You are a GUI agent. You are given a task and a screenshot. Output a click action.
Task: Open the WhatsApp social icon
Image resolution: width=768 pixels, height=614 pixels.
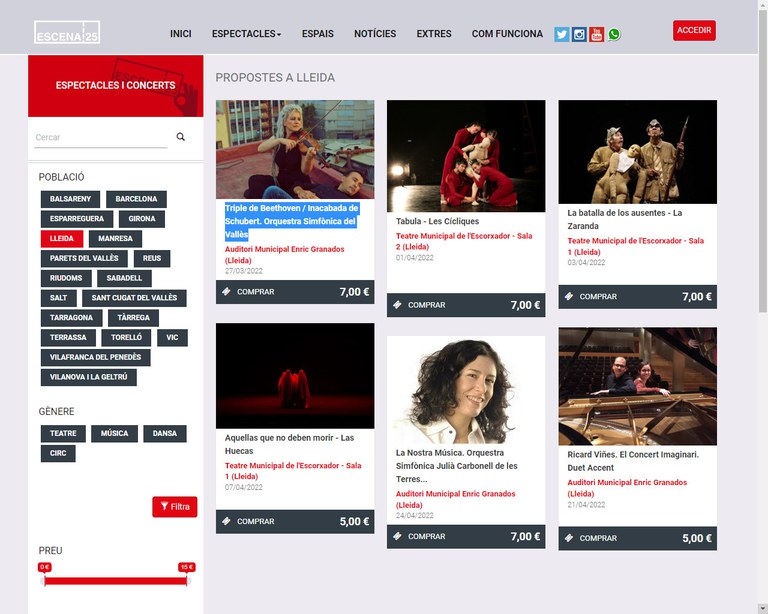click(x=614, y=34)
